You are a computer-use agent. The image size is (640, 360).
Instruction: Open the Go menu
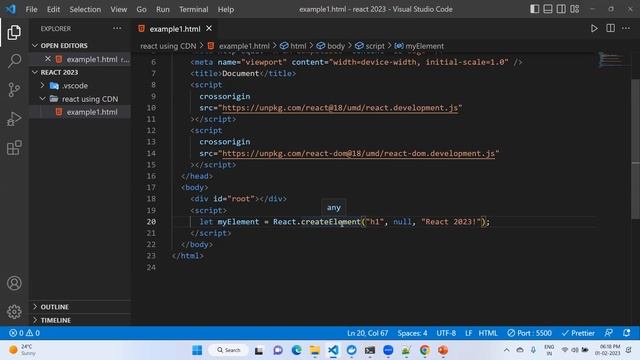pos(141,9)
